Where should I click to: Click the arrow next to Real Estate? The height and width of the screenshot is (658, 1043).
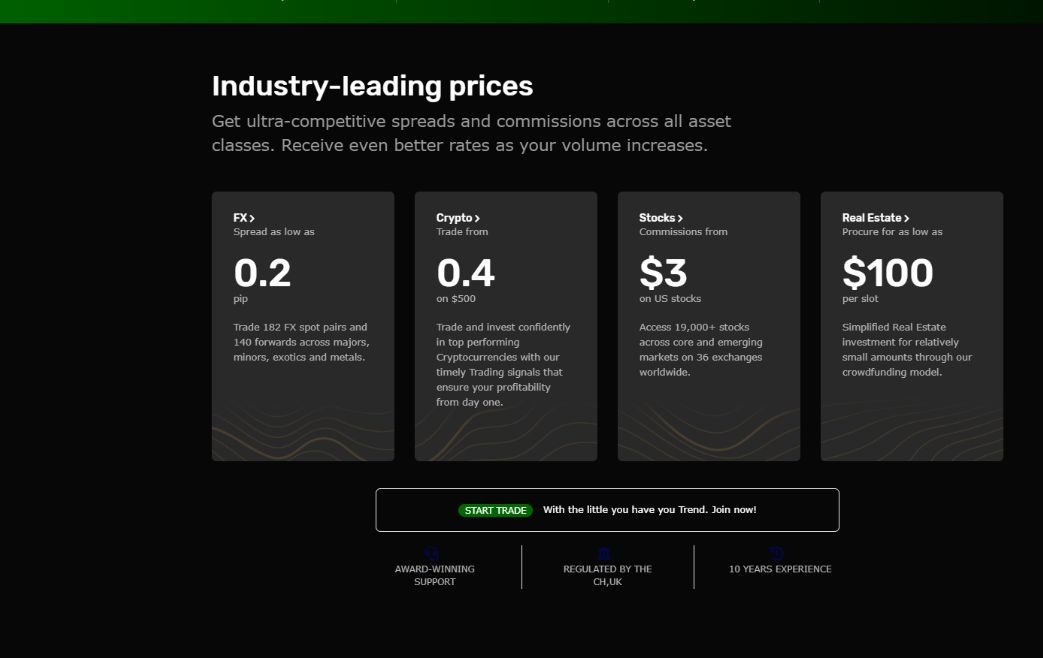[x=907, y=218]
